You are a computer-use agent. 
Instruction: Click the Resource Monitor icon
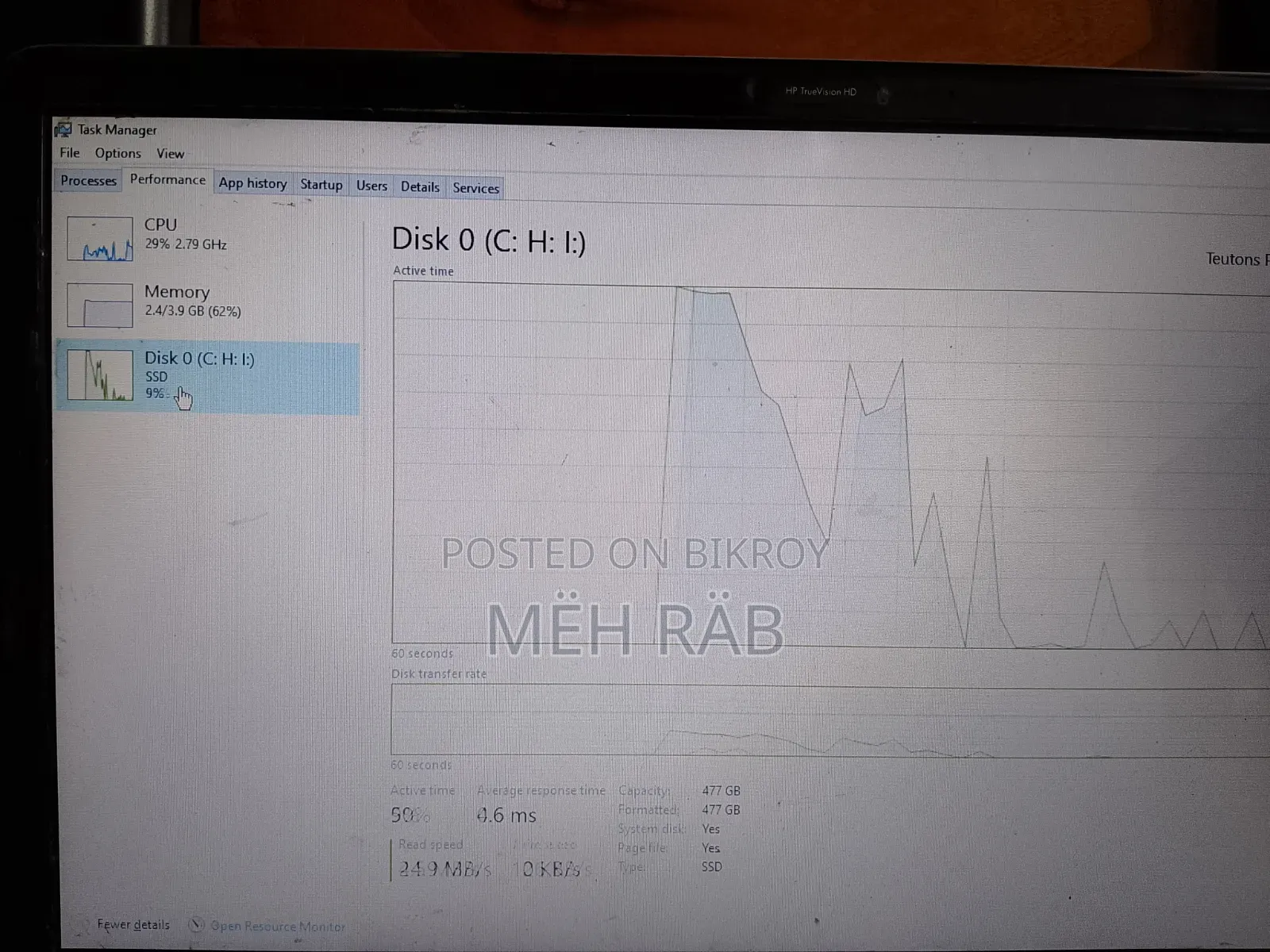pos(196,925)
